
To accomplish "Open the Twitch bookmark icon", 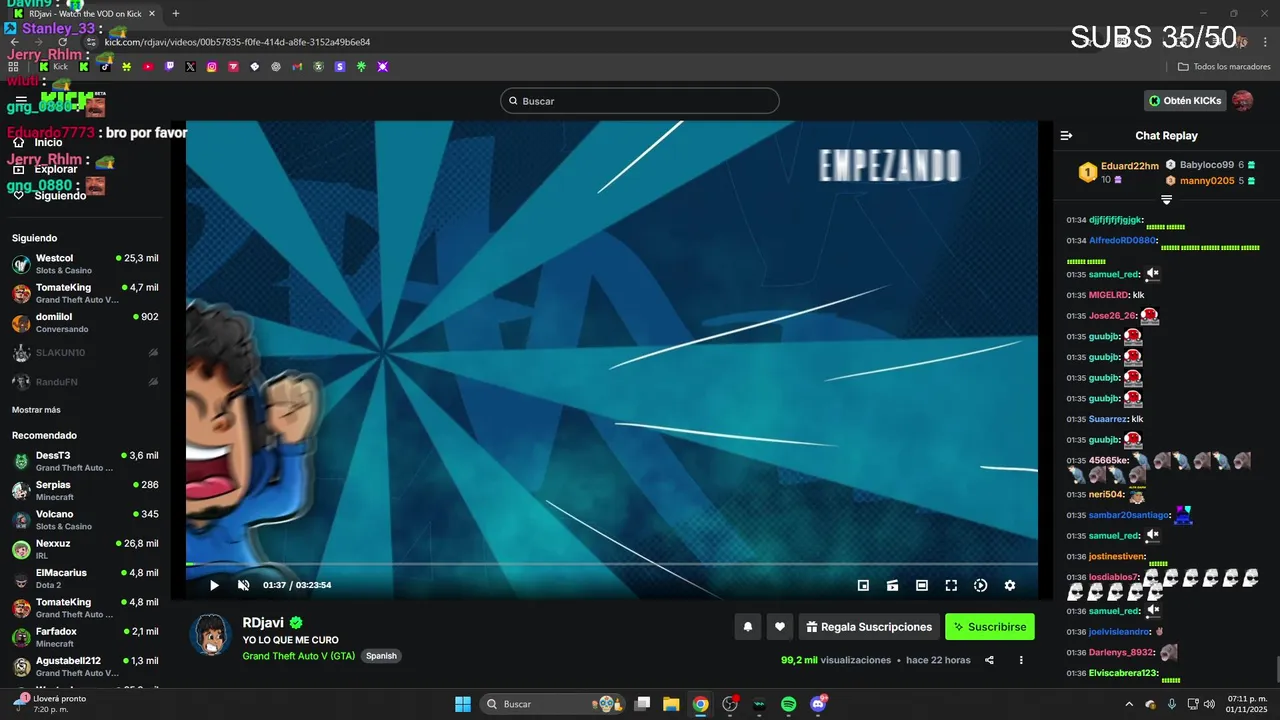I will tap(169, 67).
